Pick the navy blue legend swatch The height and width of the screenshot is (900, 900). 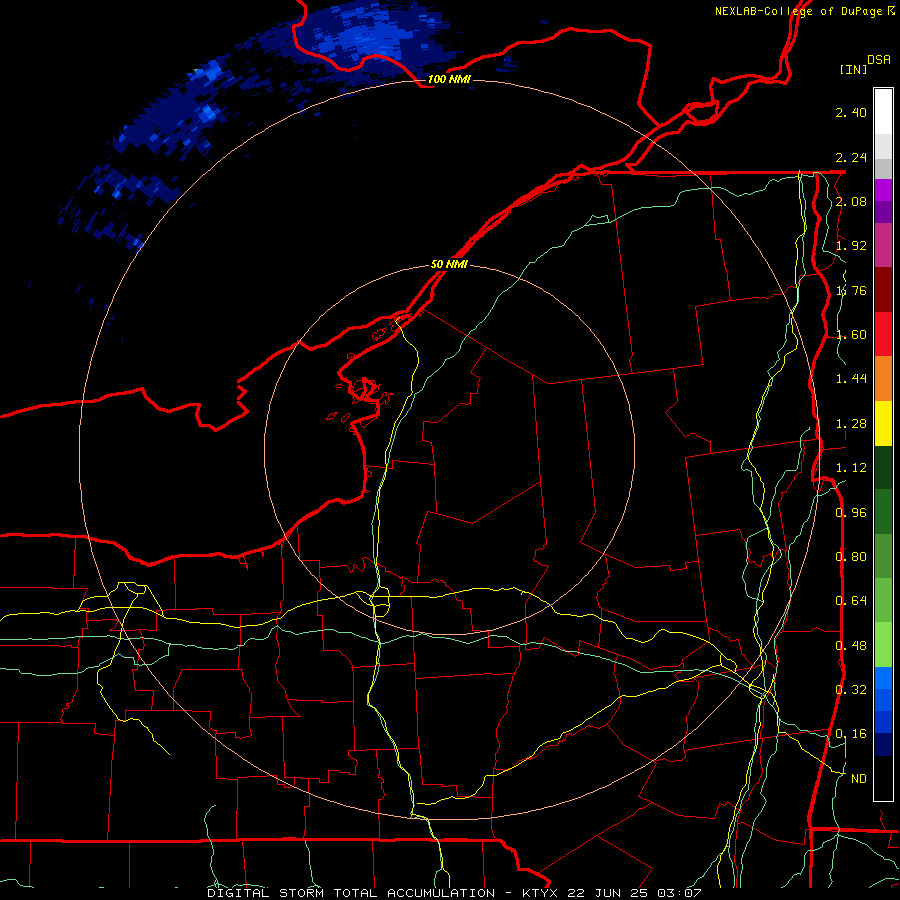(883, 745)
